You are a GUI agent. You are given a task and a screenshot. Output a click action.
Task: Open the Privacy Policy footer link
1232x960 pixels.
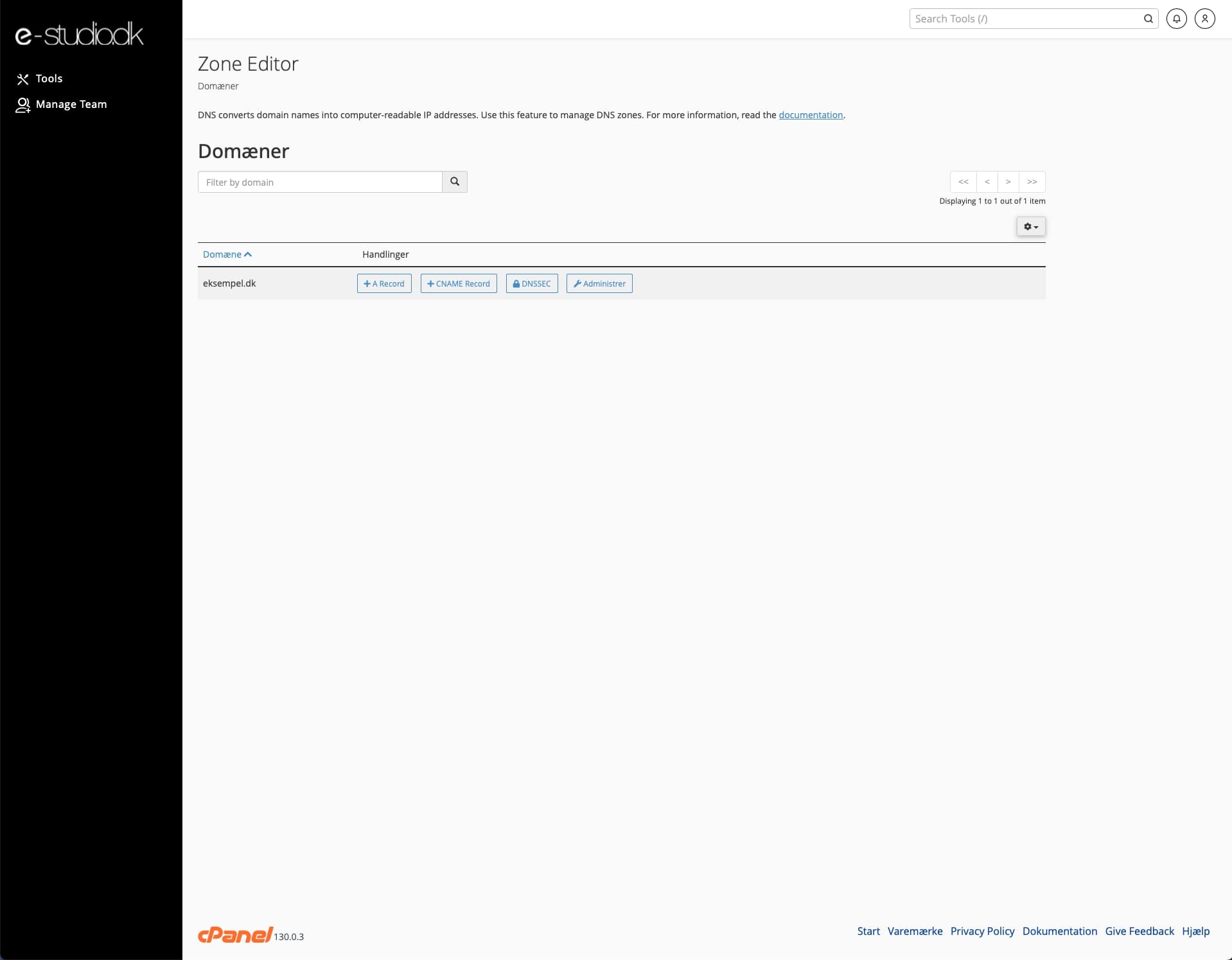[x=982, y=931]
